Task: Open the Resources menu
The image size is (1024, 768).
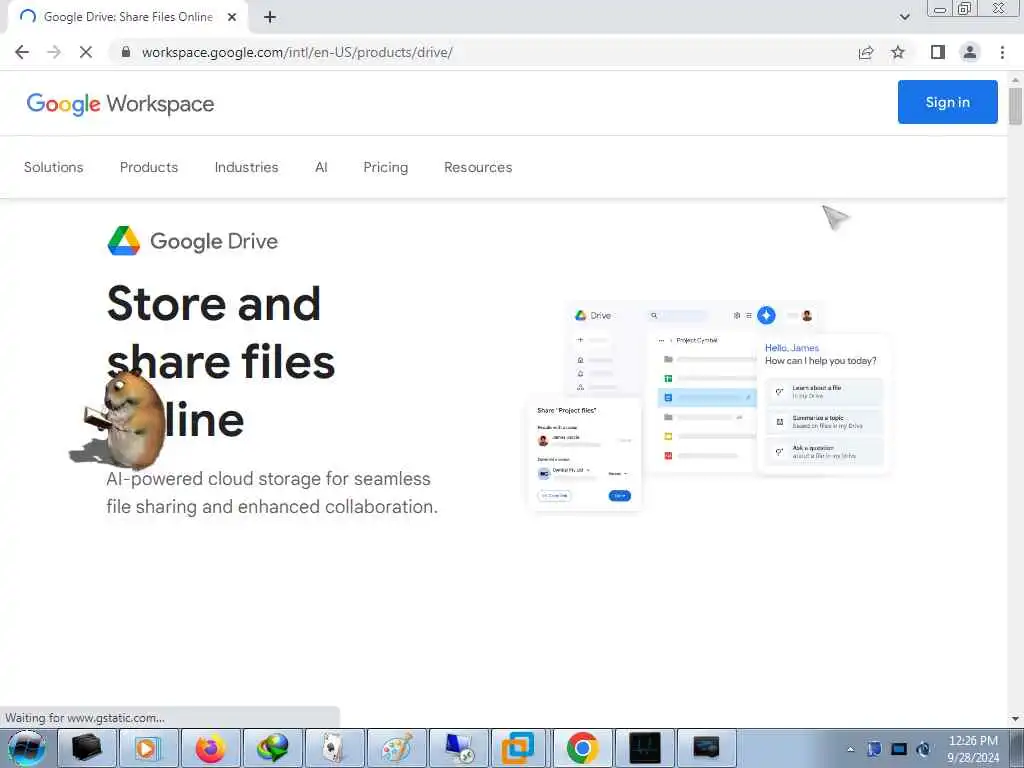Action: (x=478, y=167)
